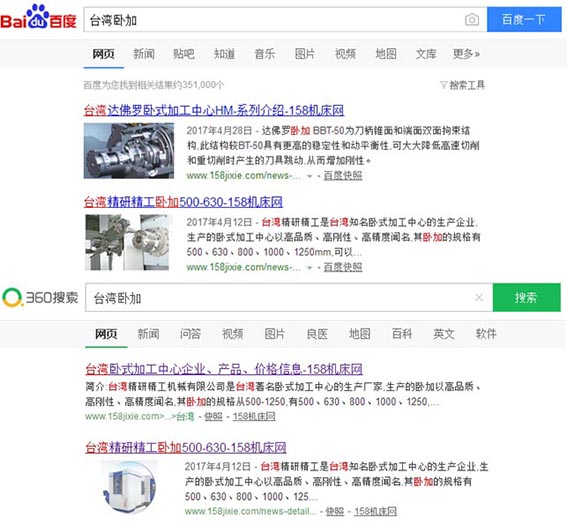Screen dimensions: 567x525
Task: Switch to 360 视频 tab
Action: point(232,334)
